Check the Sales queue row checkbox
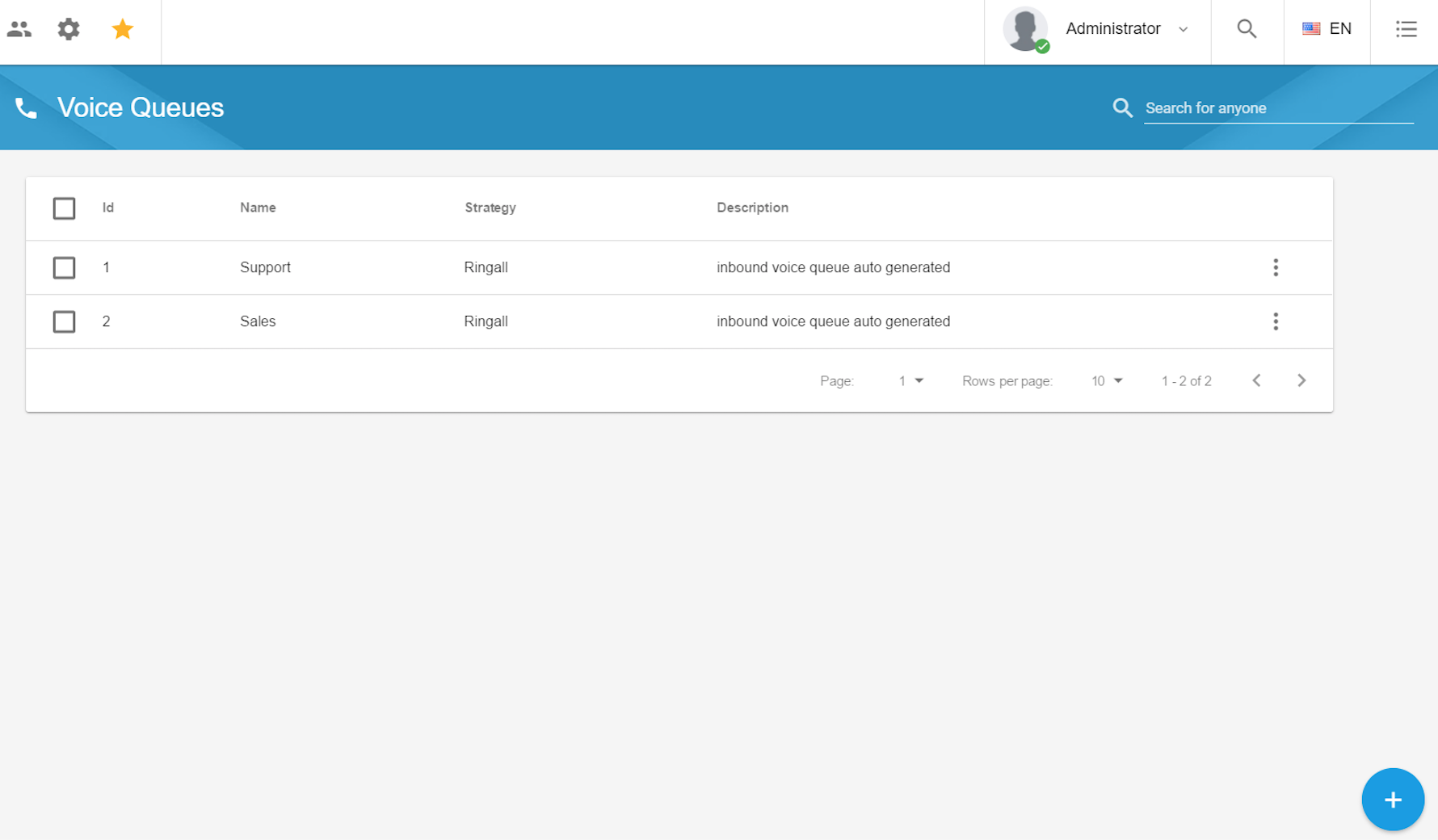The image size is (1438, 840). pyautogui.click(x=64, y=321)
